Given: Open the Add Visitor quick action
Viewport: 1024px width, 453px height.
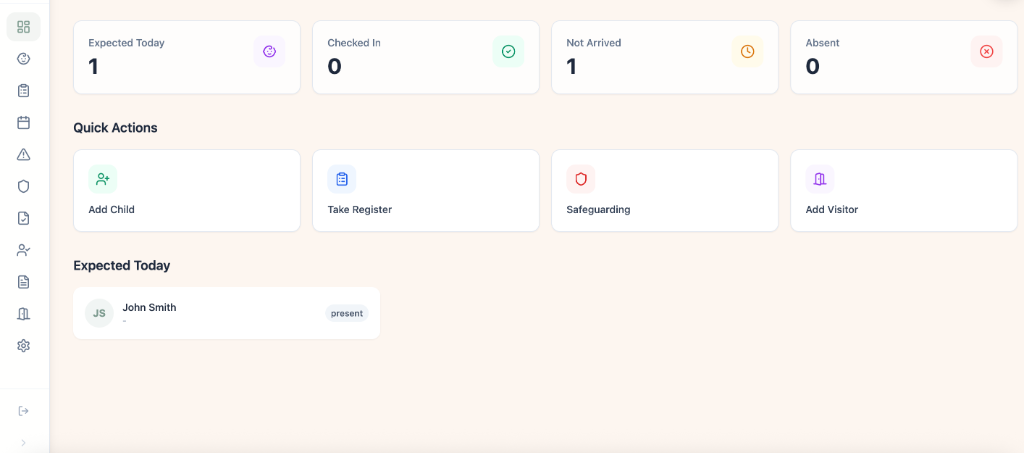Looking at the screenshot, I should coord(904,191).
